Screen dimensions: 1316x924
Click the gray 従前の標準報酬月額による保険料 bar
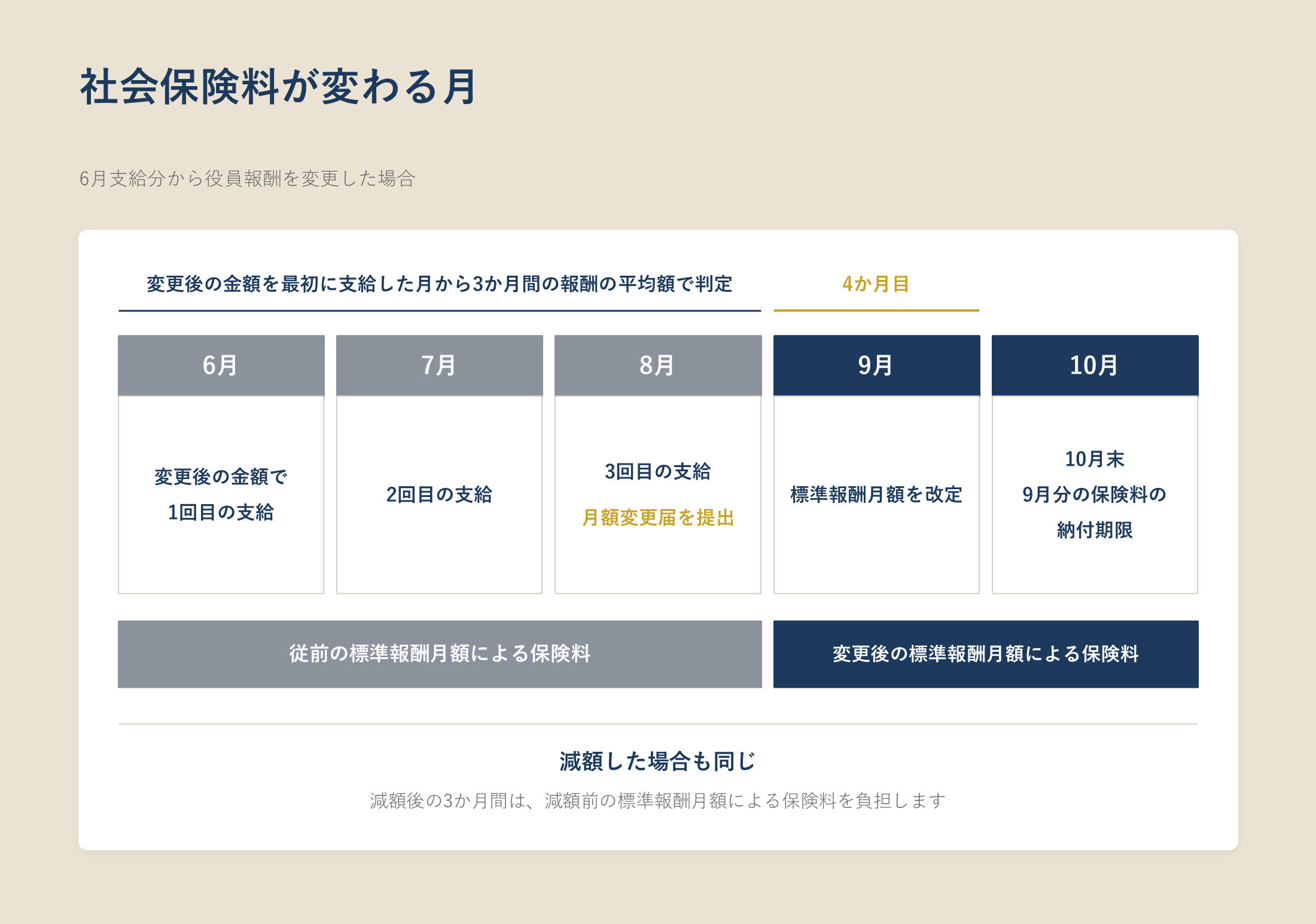point(440,654)
